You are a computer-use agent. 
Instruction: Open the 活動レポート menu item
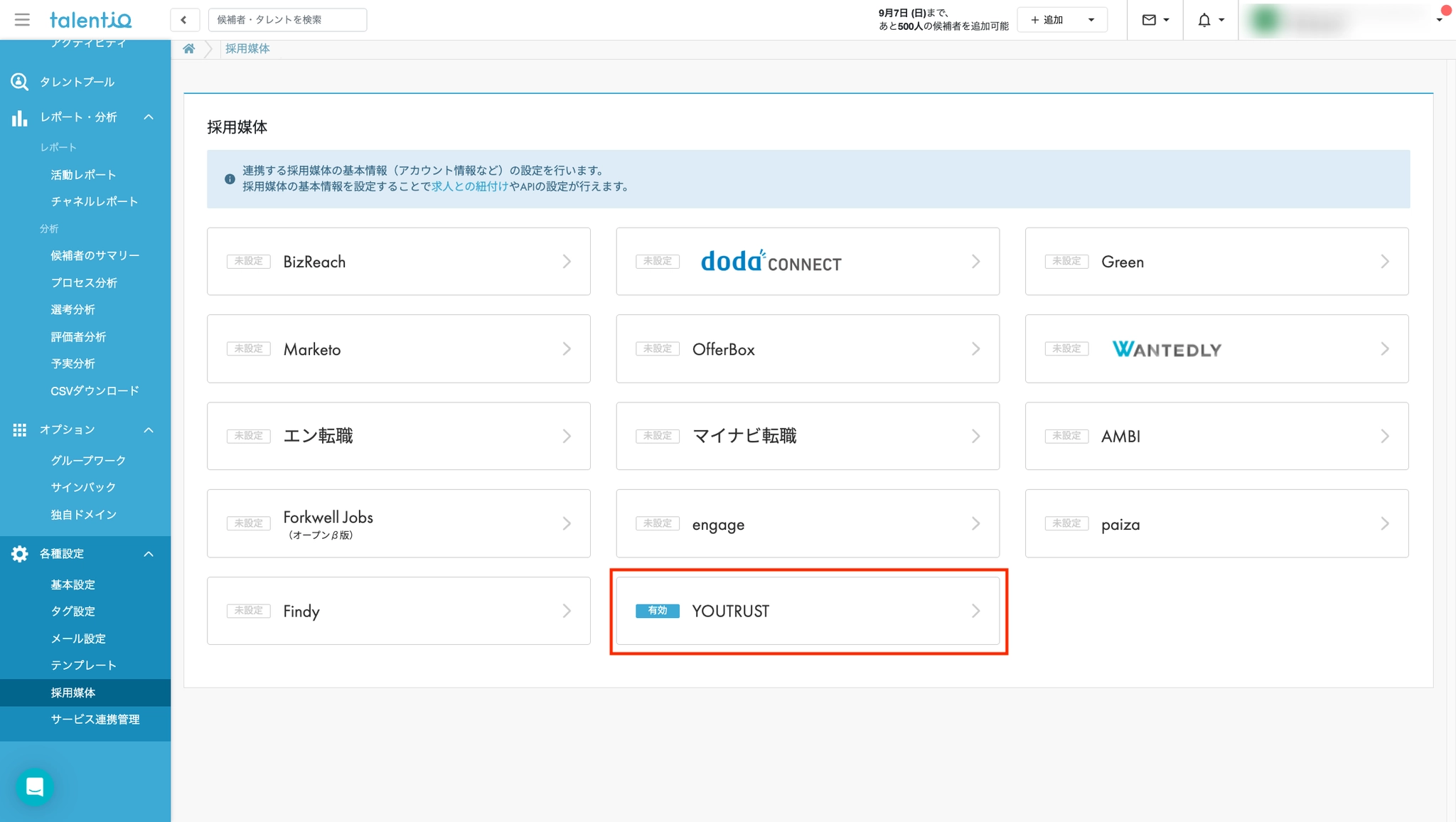pyautogui.click(x=83, y=175)
